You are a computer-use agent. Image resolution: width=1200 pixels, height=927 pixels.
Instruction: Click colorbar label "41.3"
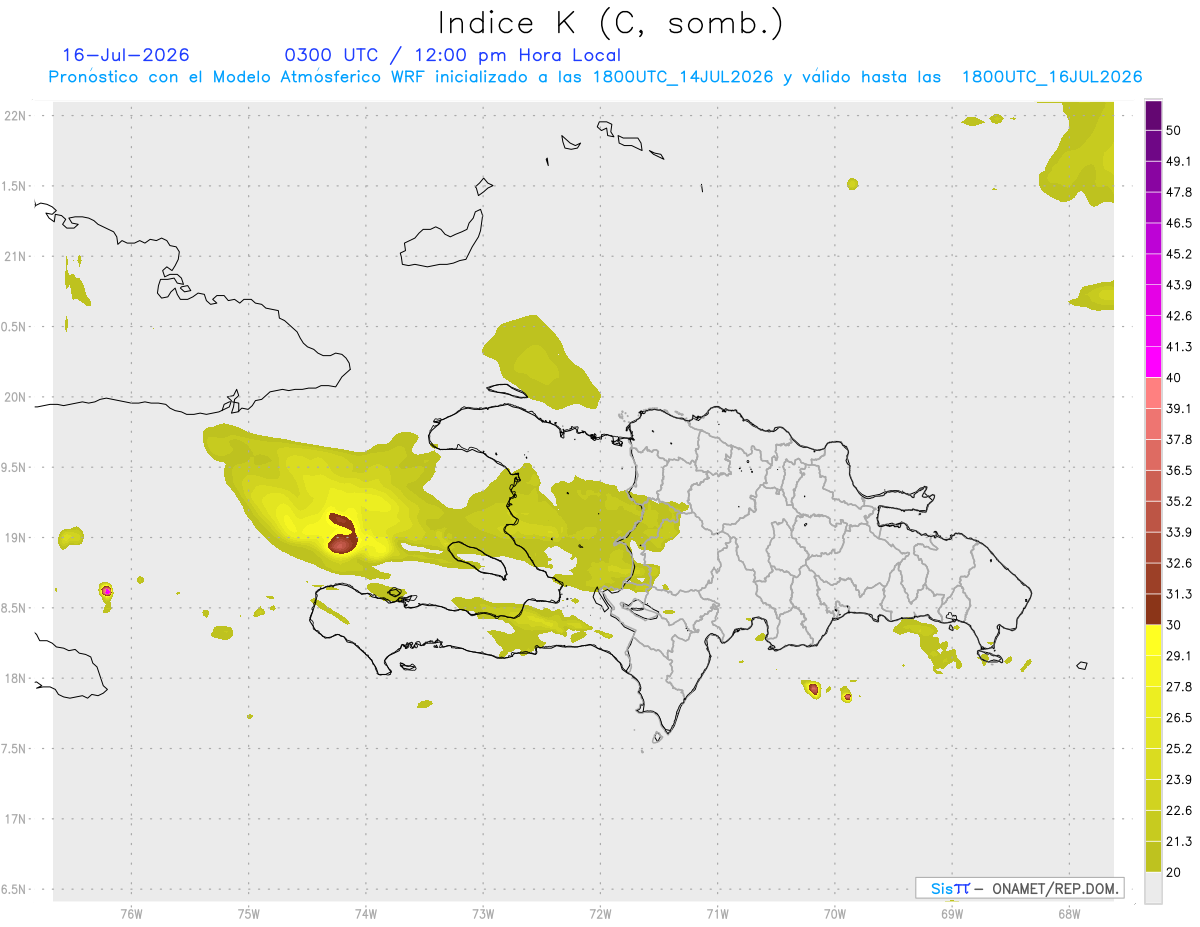(1179, 347)
